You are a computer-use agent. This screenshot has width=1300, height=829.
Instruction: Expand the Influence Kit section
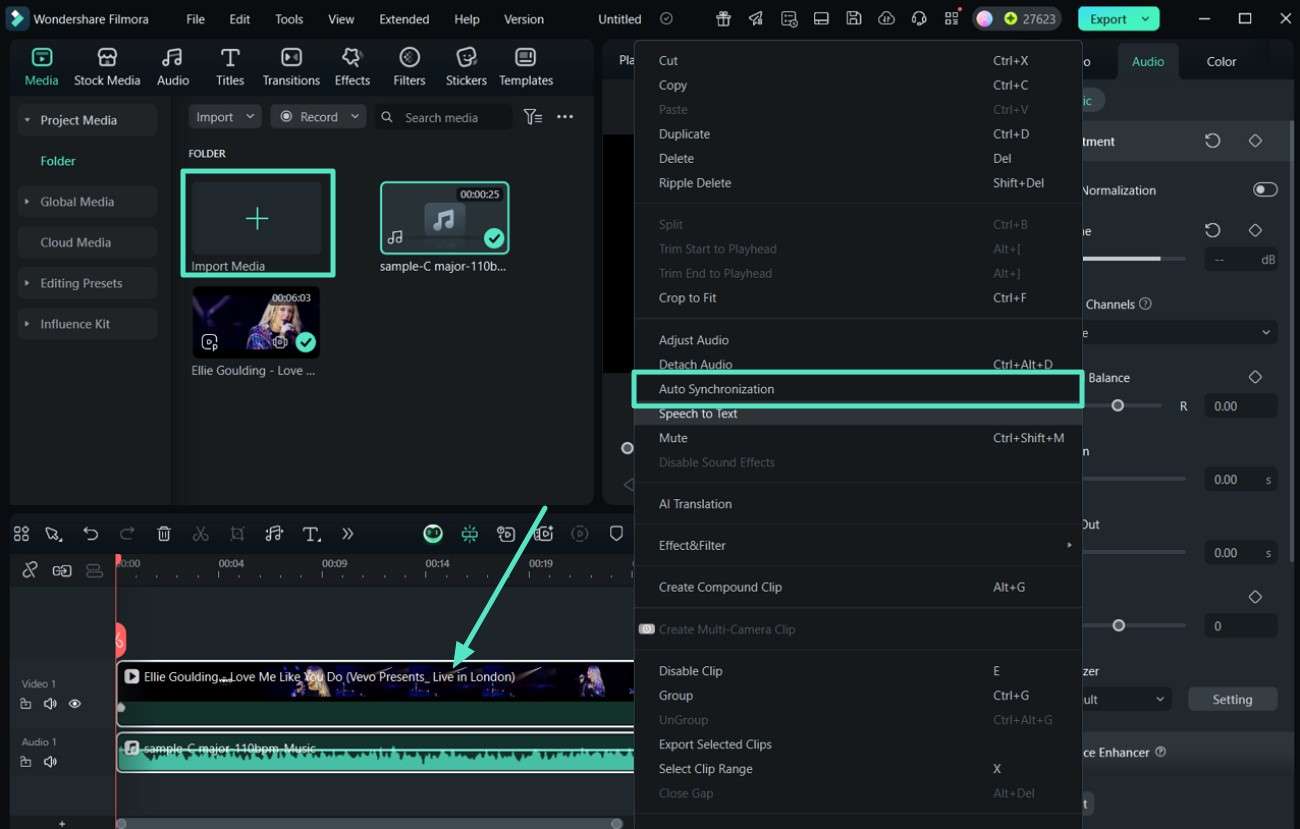[27, 324]
